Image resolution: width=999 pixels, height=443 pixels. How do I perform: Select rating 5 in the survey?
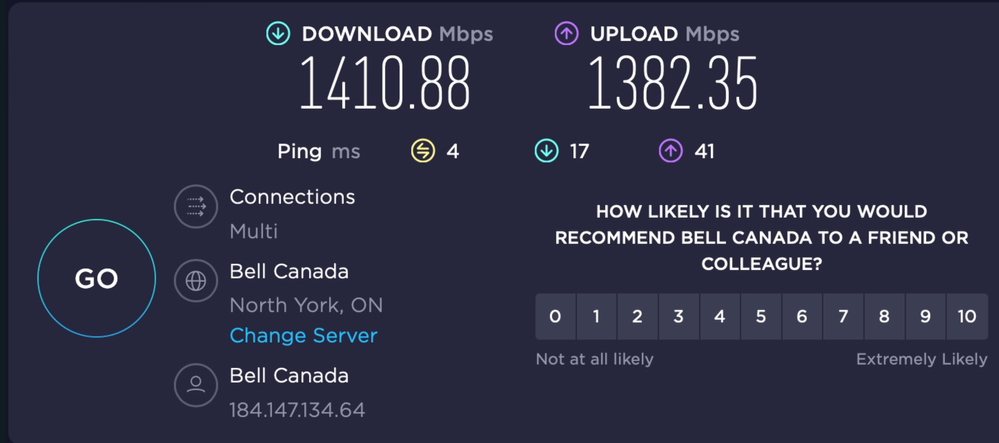tap(761, 317)
